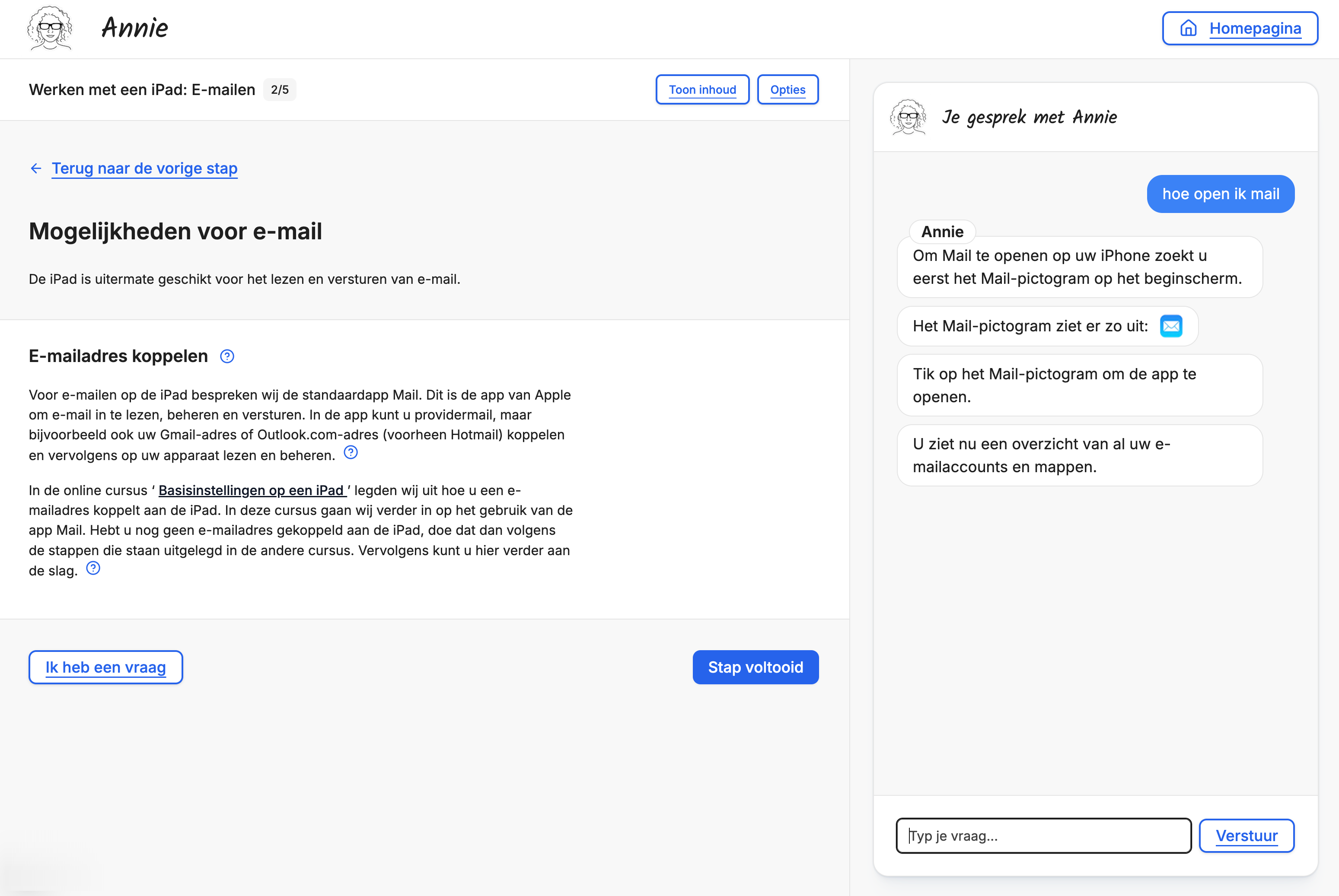Image resolution: width=1339 pixels, height=896 pixels.
Task: Click the 'Ik heb een vraag' button
Action: [105, 667]
